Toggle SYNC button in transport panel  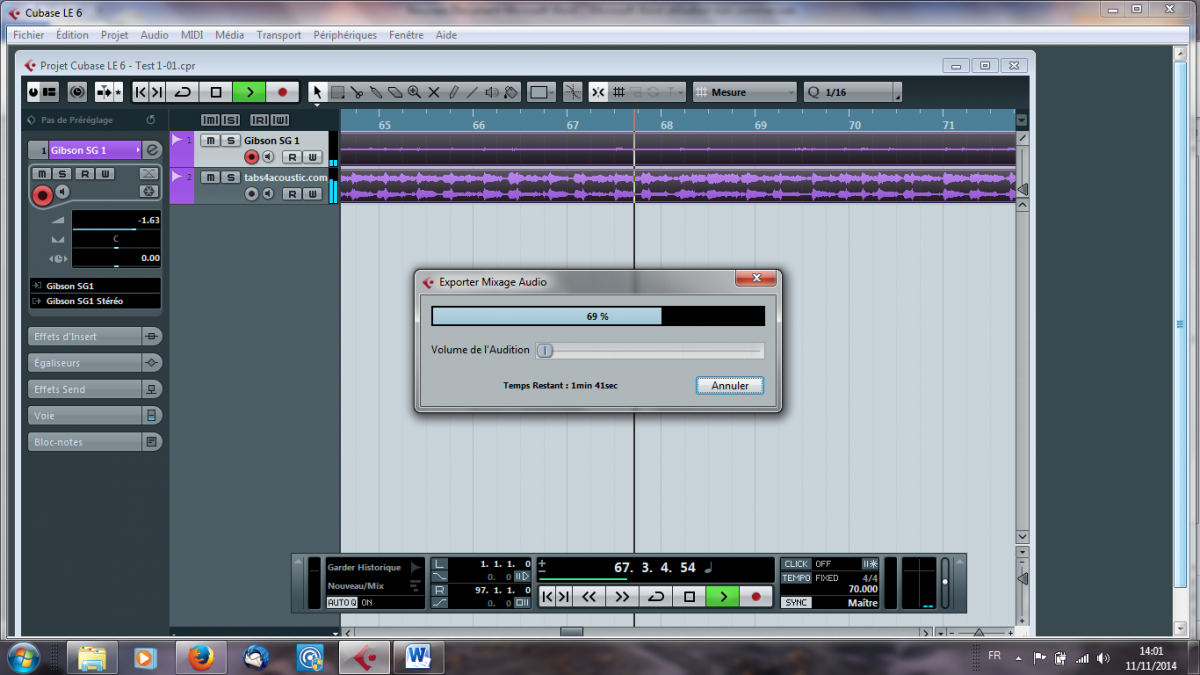click(x=796, y=603)
